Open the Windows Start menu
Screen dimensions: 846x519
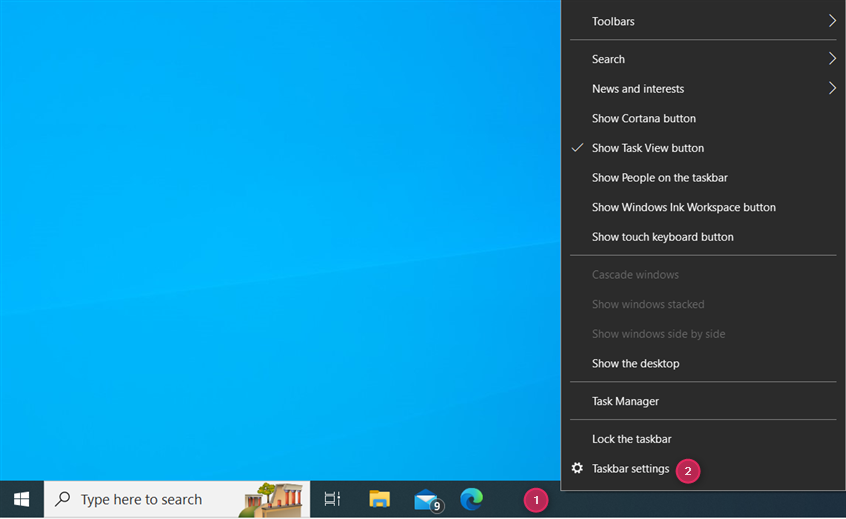tap(22, 500)
